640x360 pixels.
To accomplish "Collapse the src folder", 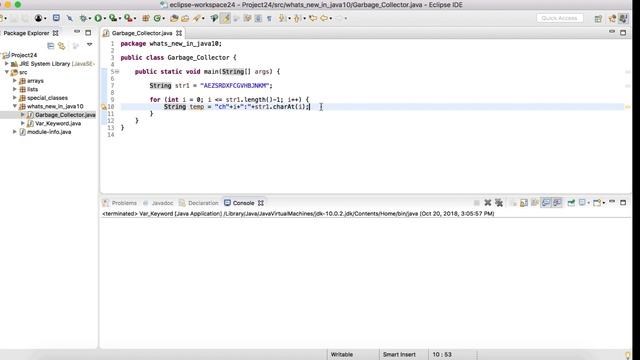I will coord(7,72).
